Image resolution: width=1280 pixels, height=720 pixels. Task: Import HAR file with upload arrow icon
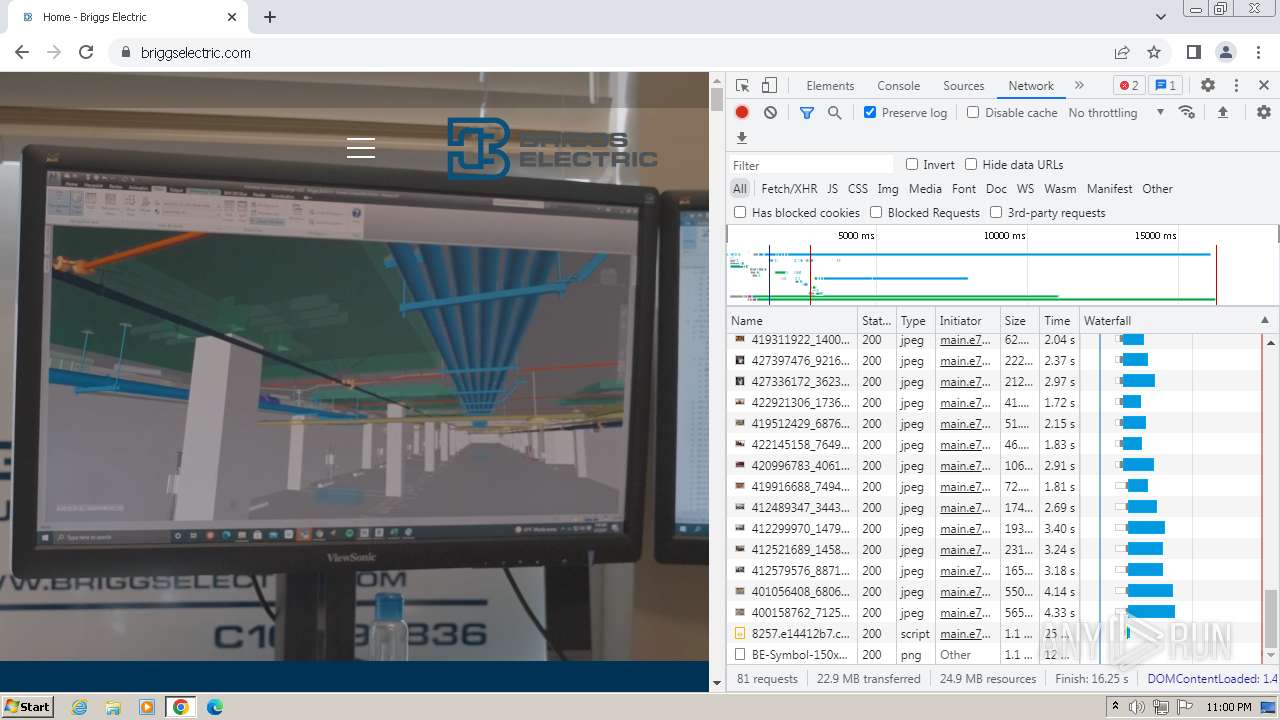pos(1222,113)
